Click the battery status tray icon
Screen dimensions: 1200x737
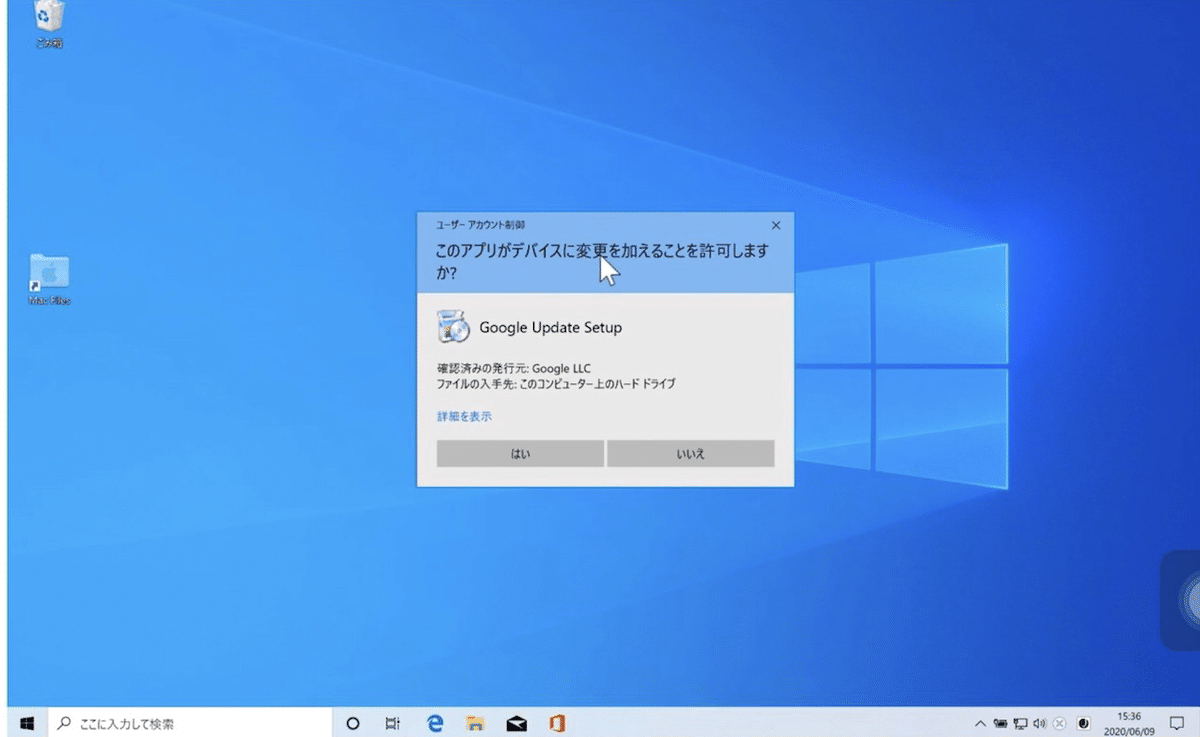pyautogui.click(x=1001, y=723)
